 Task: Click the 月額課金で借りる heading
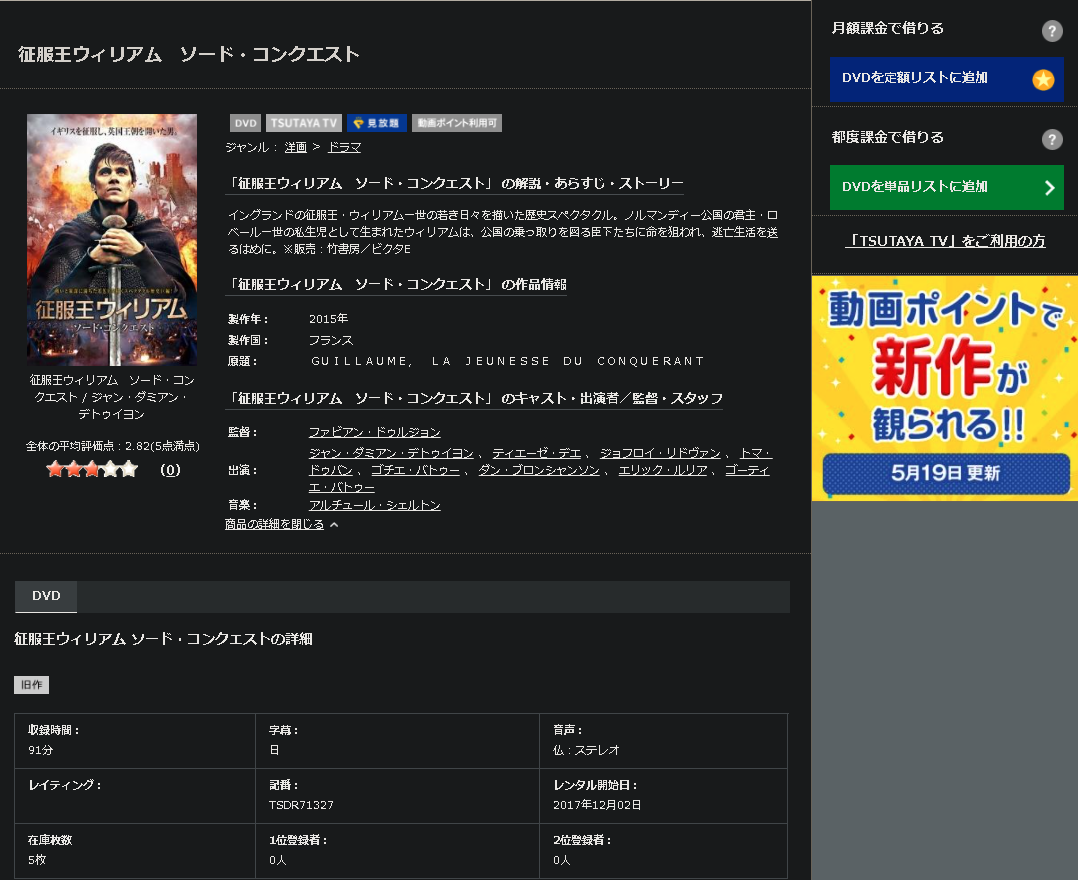[x=888, y=28]
